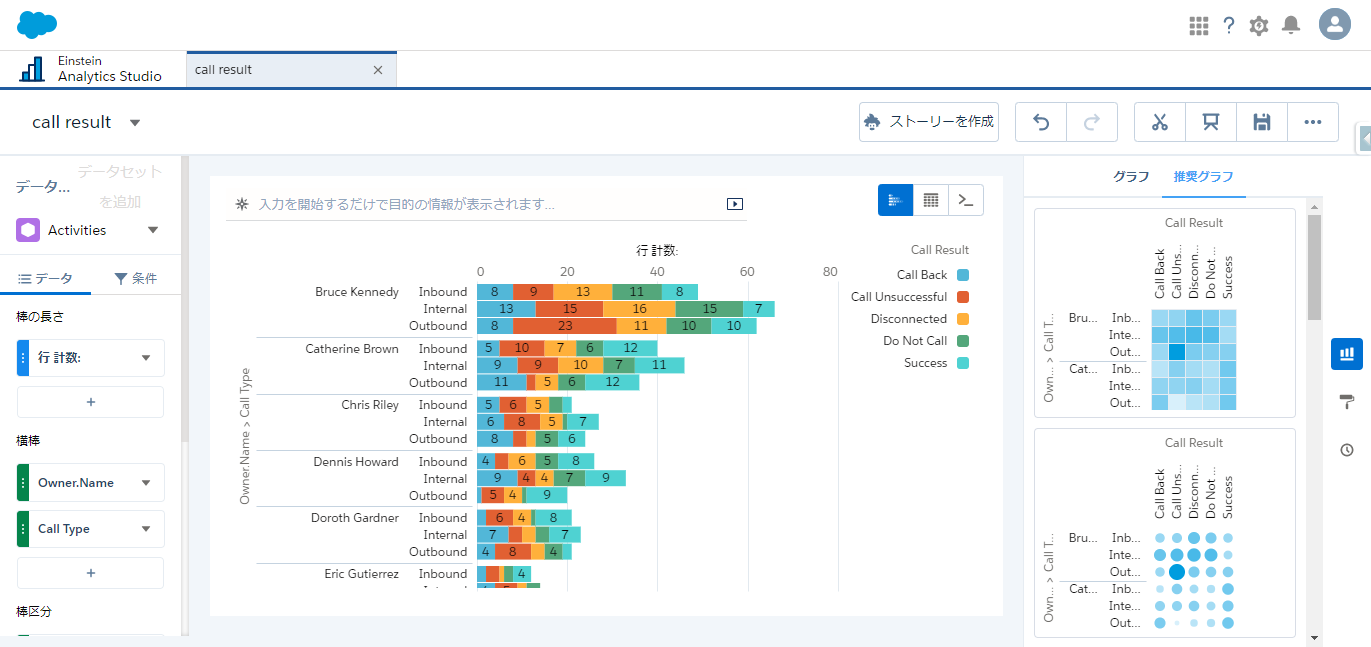Expand the call result title dropdown
Image resolution: width=1371 pixels, height=647 pixels.
pos(135,123)
